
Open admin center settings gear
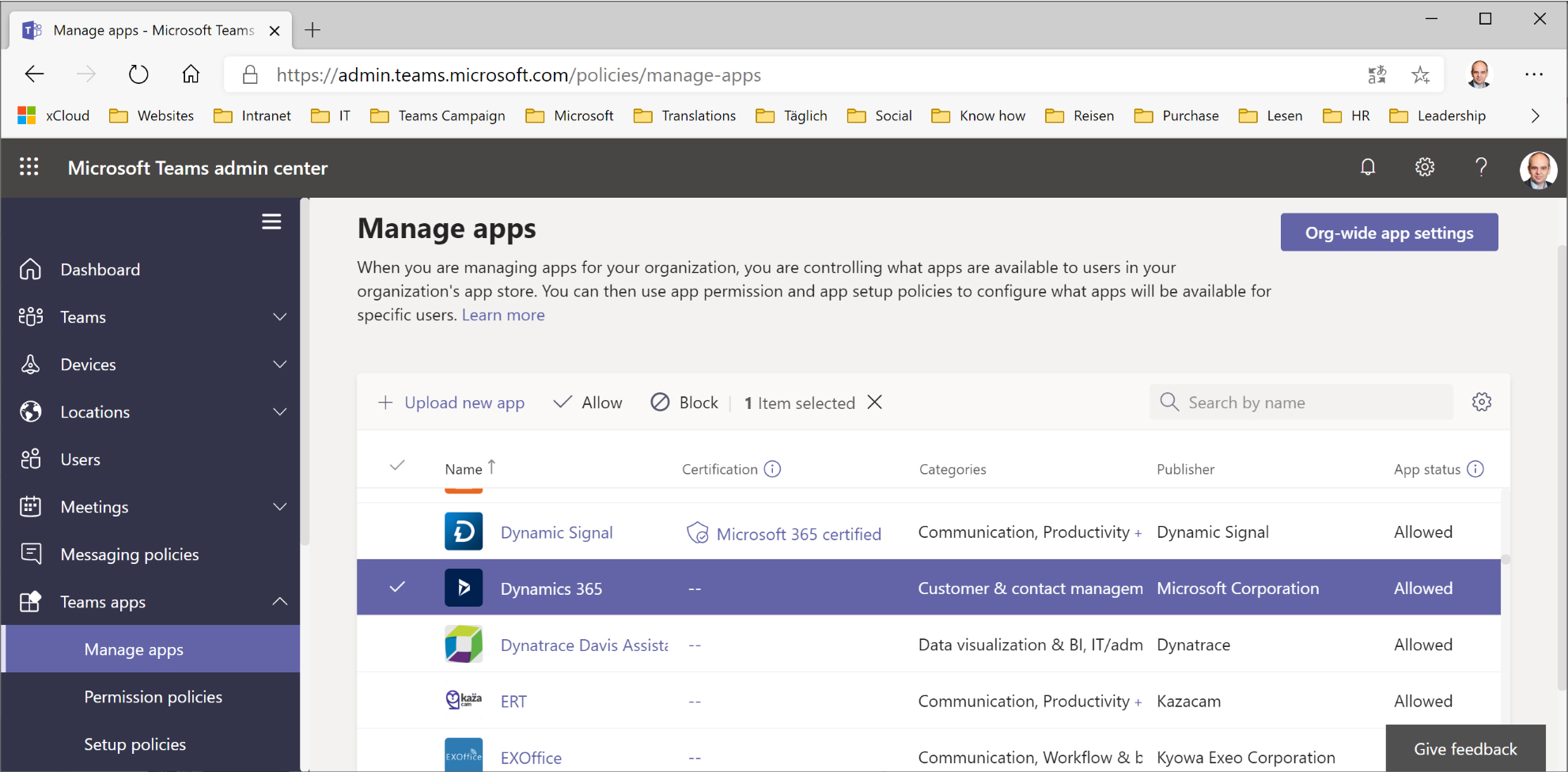1425,167
